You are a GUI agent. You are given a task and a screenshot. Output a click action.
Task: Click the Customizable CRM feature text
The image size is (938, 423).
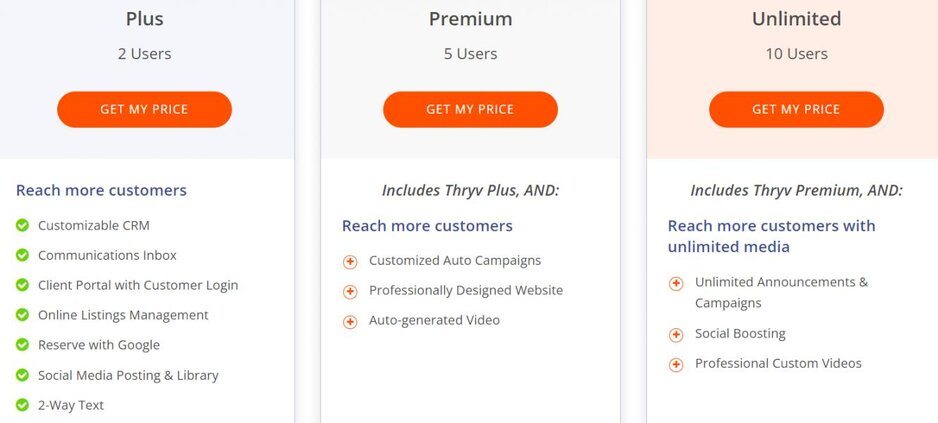pyautogui.click(x=94, y=226)
